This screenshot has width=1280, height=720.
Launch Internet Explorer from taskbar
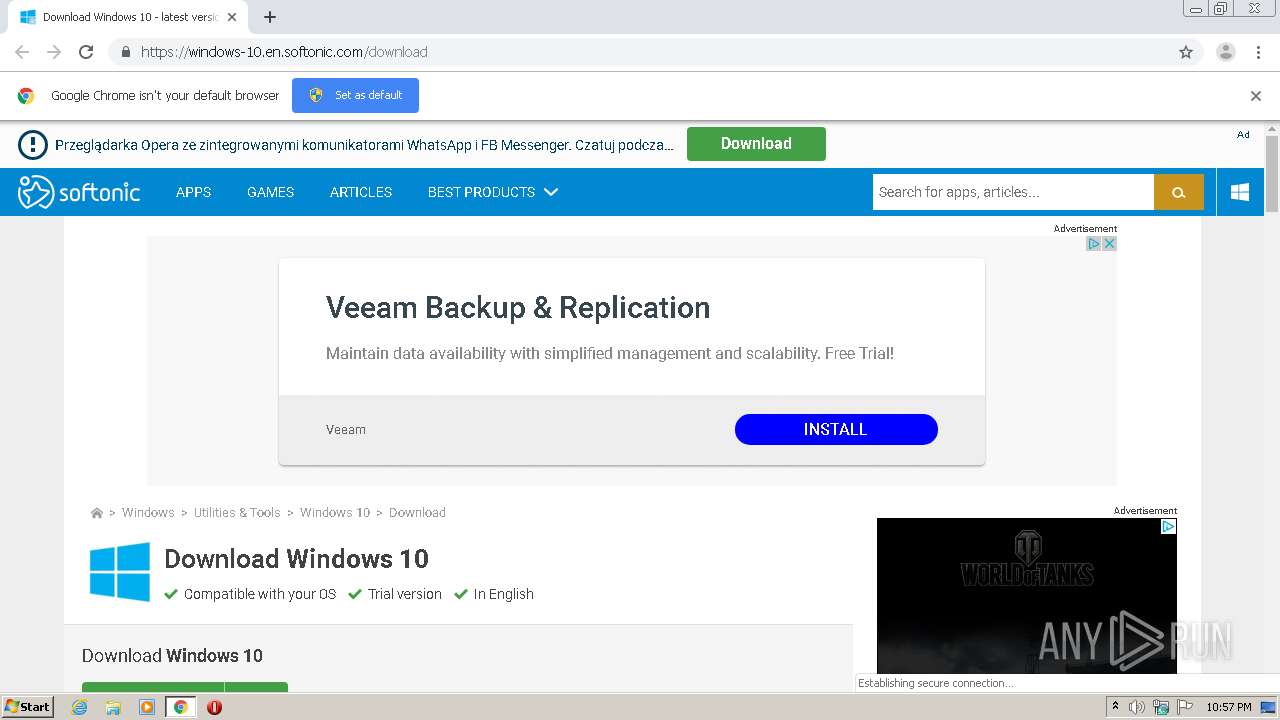[x=79, y=707]
